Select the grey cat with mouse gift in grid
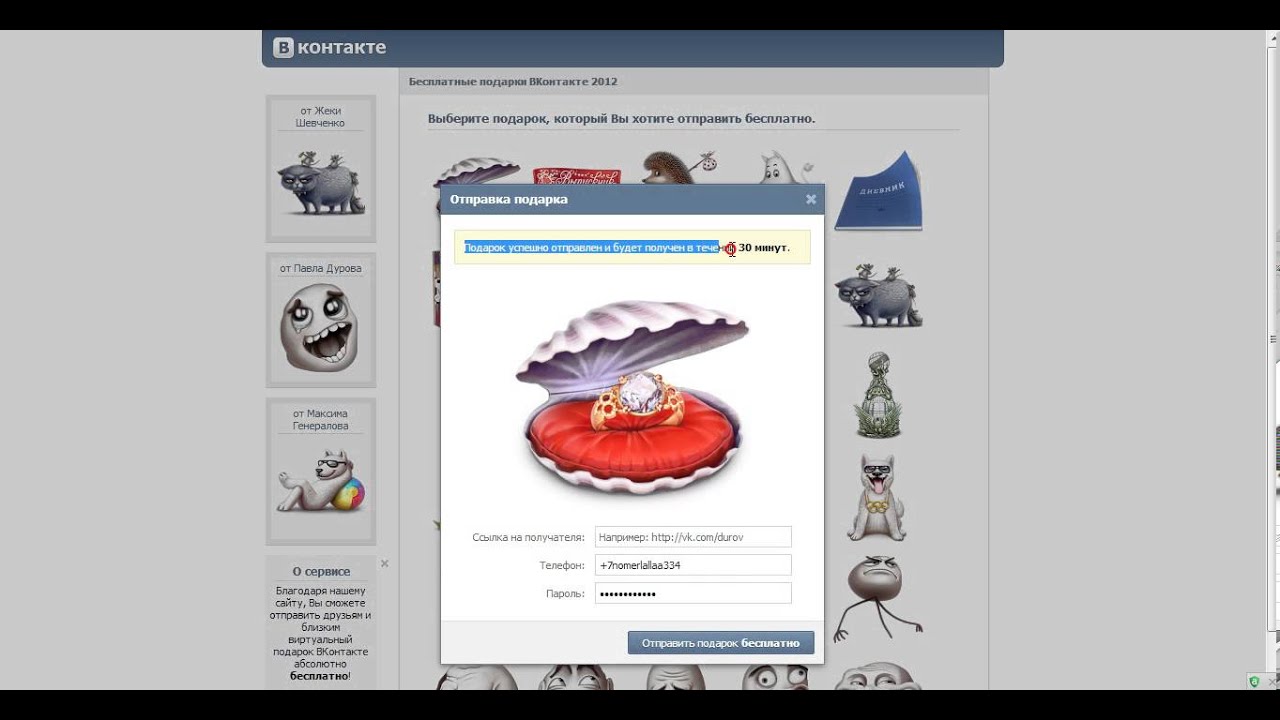1280x720 pixels. click(879, 297)
